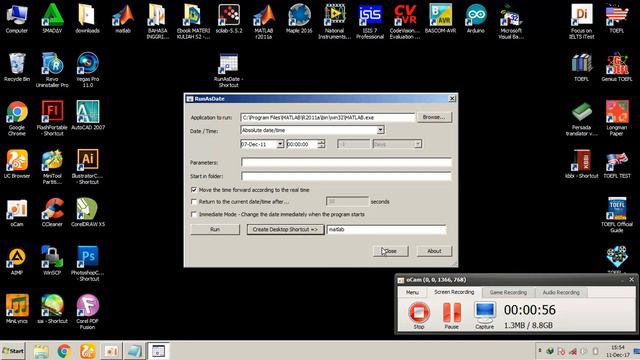The image size is (640, 360).
Task: Select the matlab shortcut icon
Action: tap(123, 19)
